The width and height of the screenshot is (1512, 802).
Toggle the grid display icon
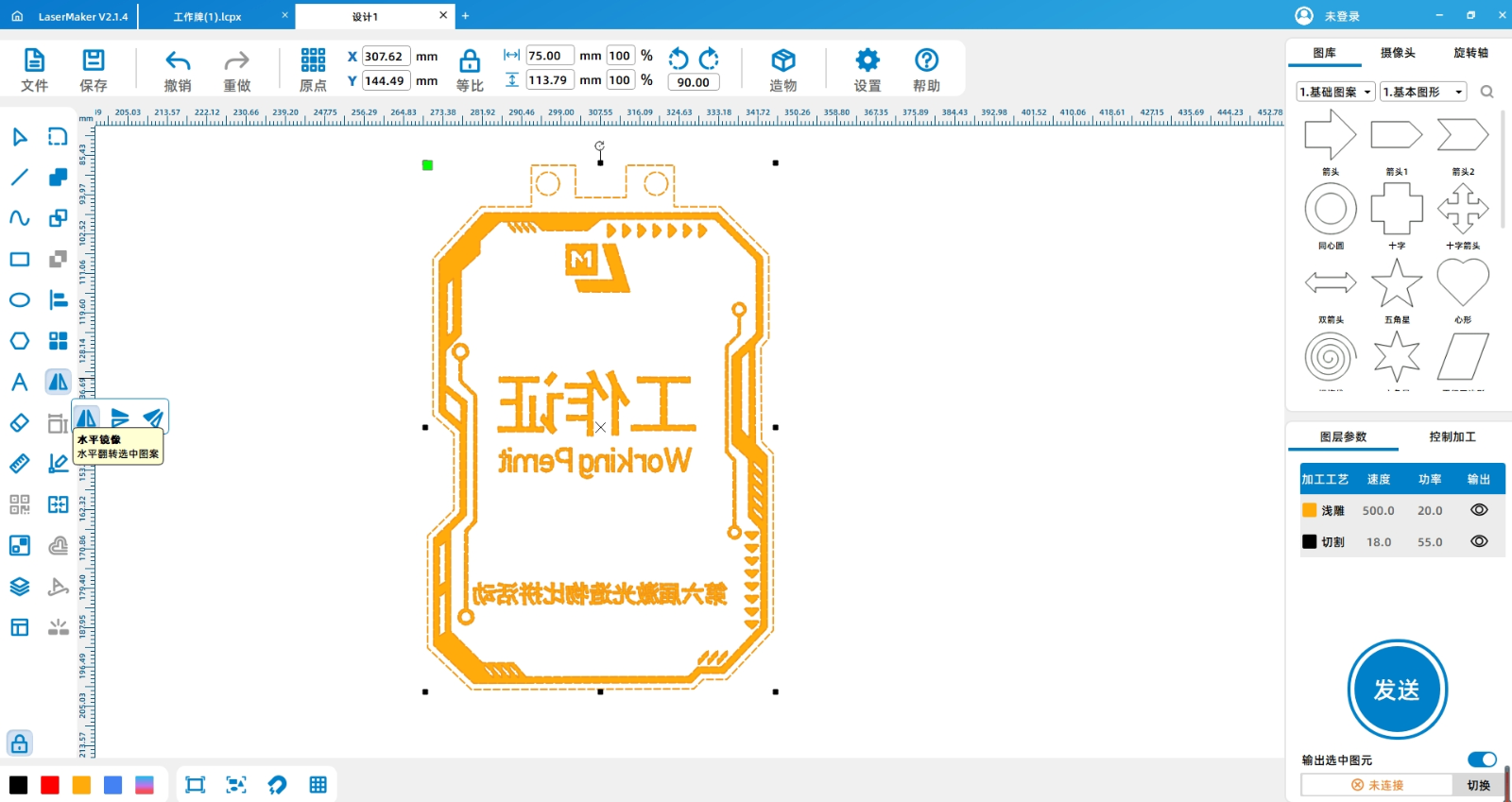coord(318,785)
